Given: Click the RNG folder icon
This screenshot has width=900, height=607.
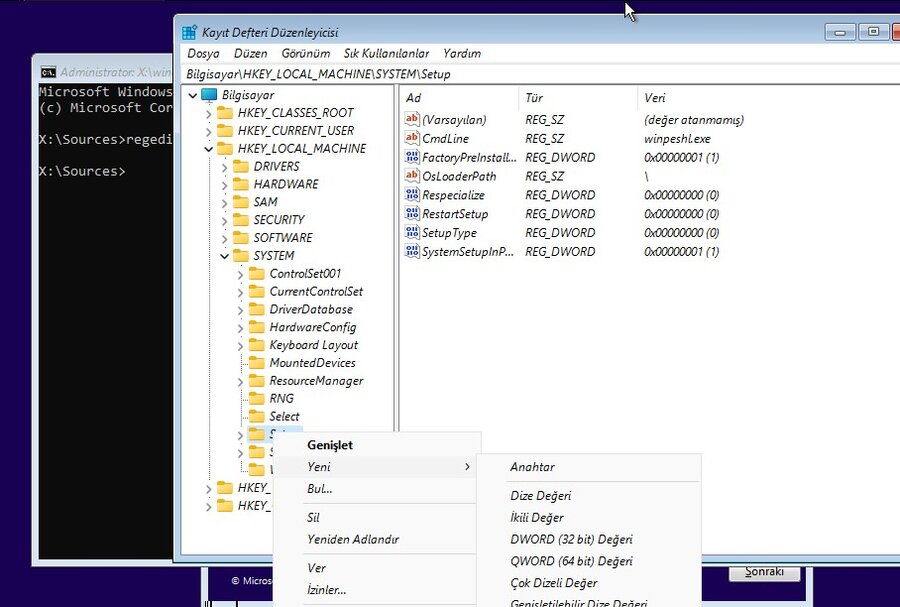Looking at the screenshot, I should (257, 399).
